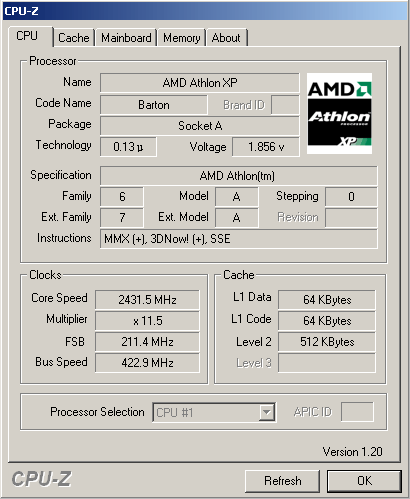Click the Bus Speed 422.9 MHz field

coord(147,363)
